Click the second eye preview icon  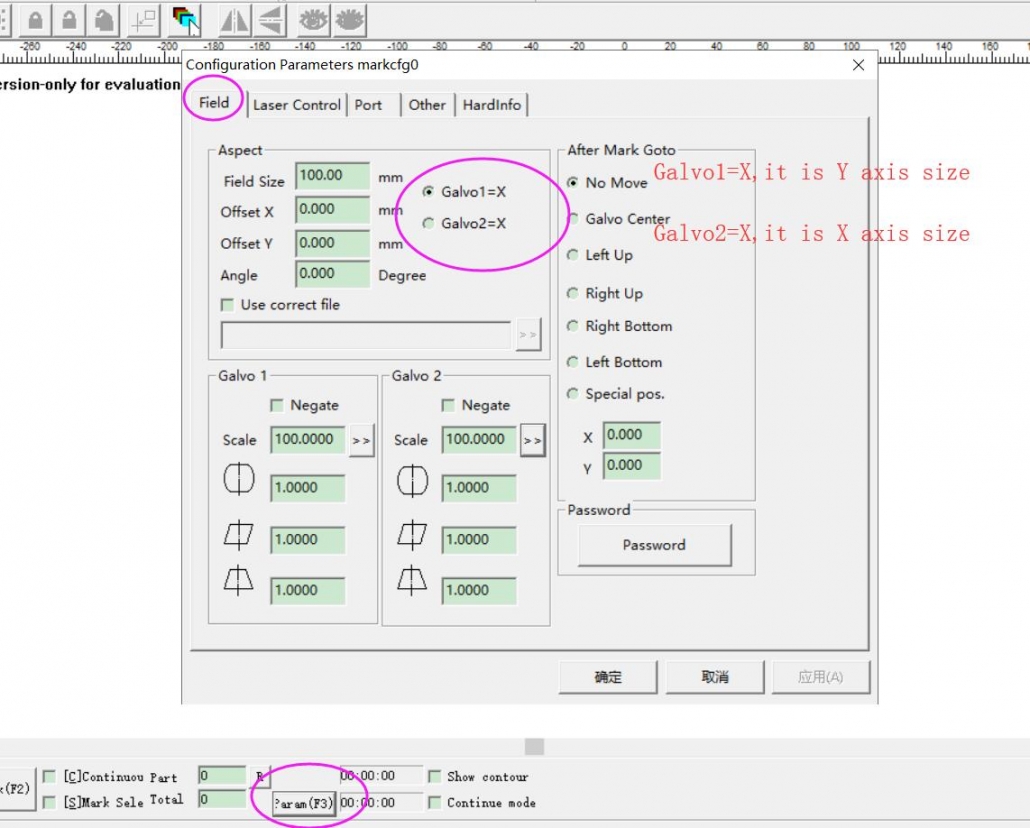tap(349, 20)
